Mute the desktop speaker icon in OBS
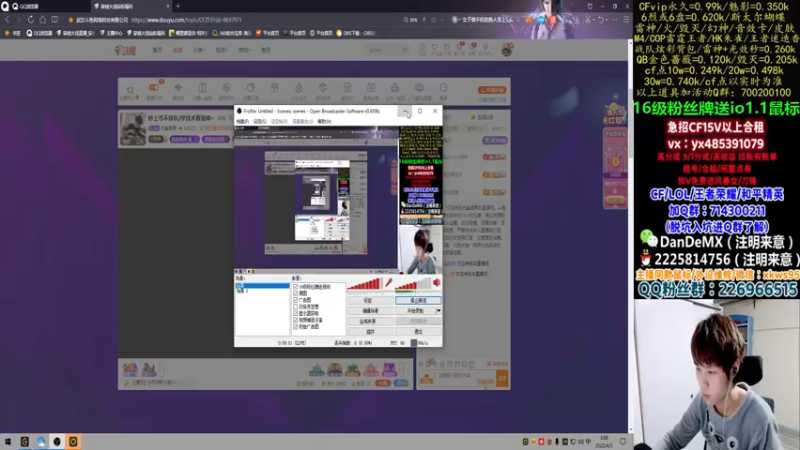This screenshot has height=450, width=800. 437,283
